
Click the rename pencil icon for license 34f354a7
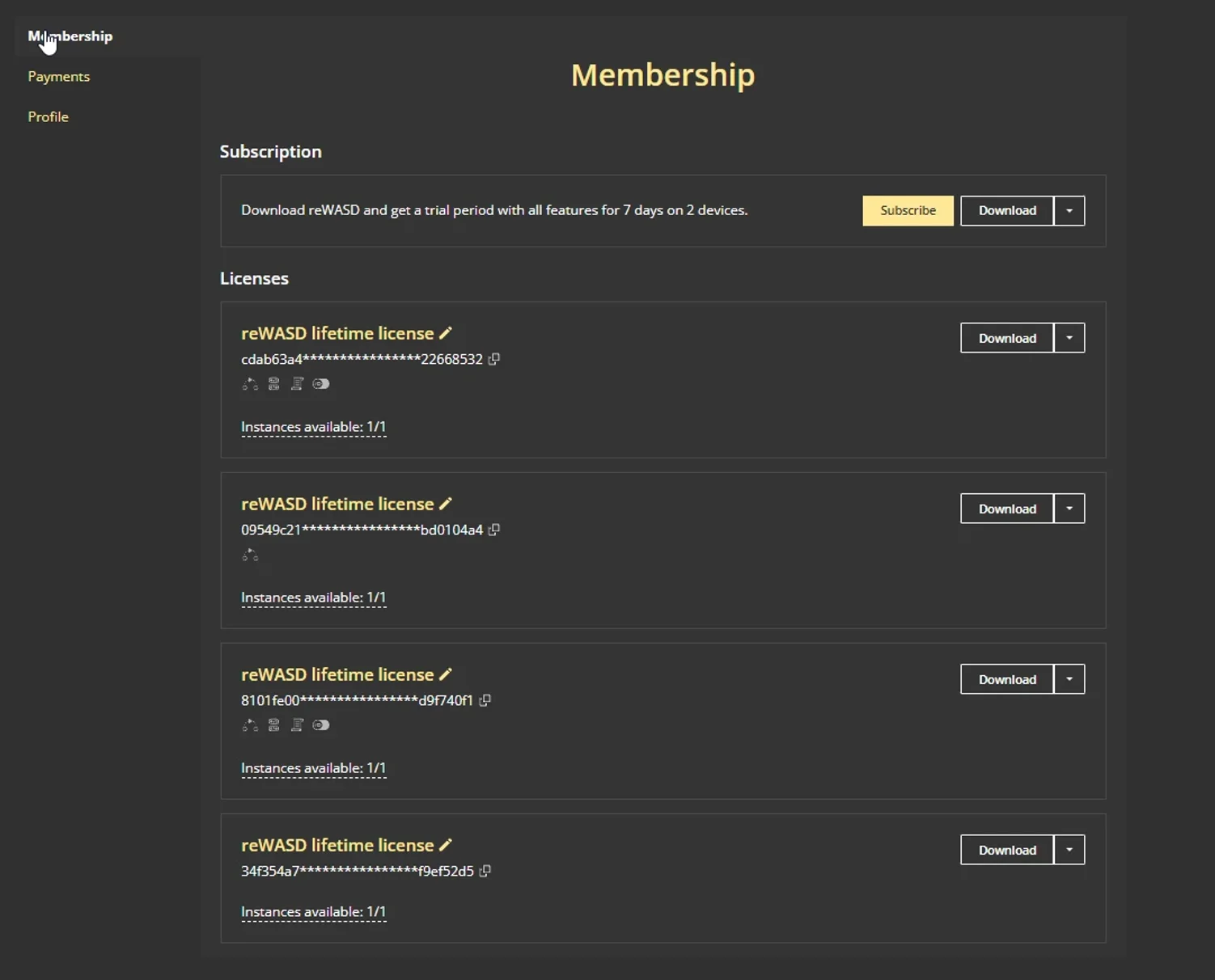tap(445, 845)
